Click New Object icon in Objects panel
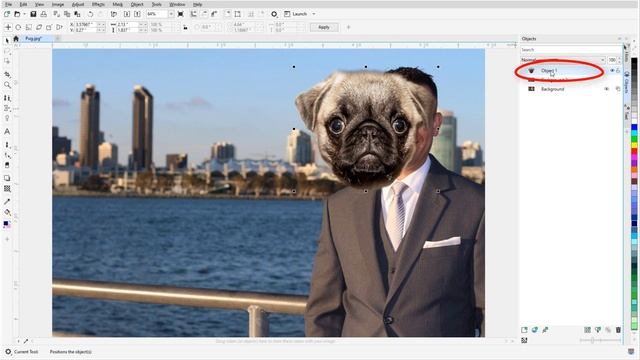 524,330
